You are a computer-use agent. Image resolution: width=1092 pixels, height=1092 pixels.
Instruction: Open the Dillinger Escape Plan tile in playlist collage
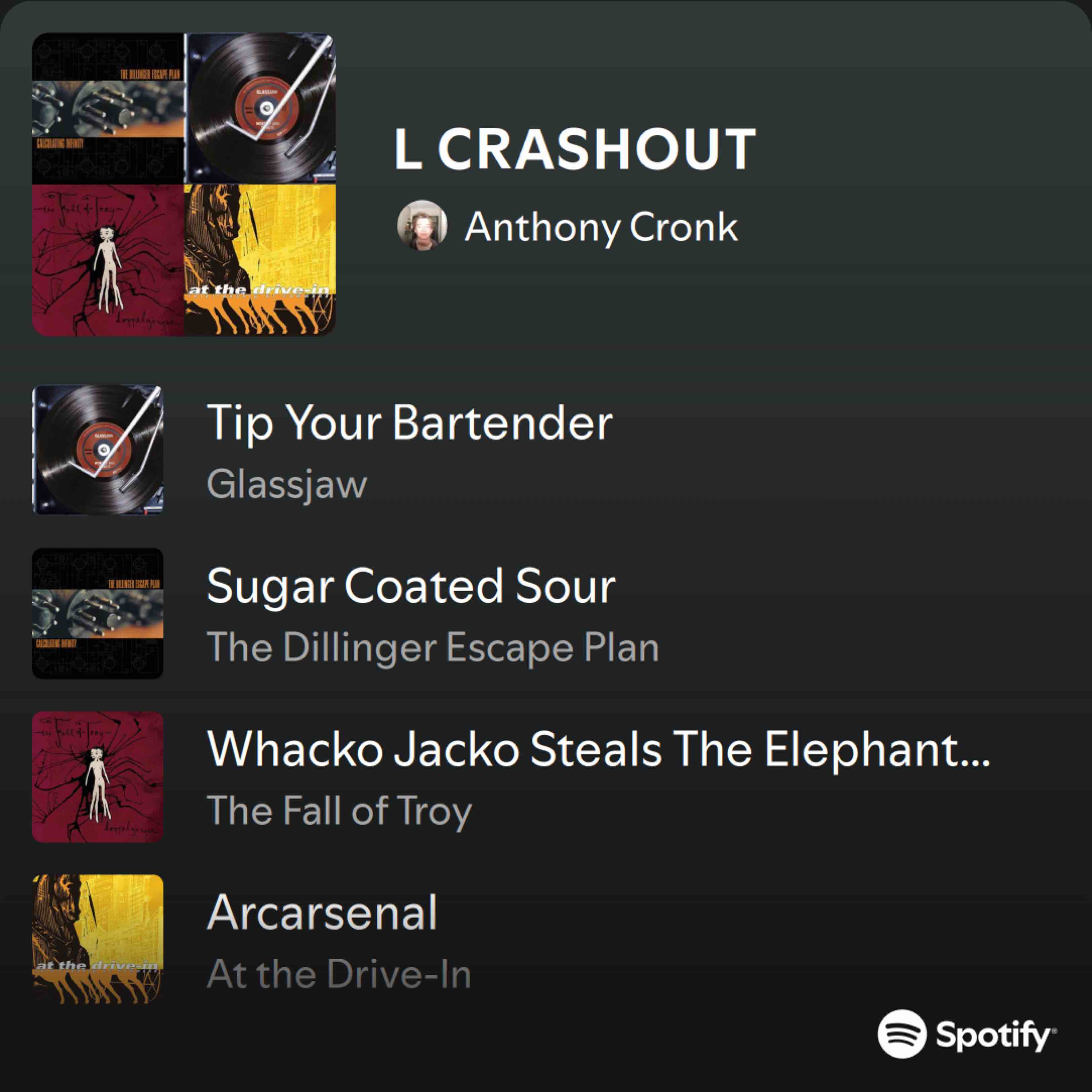coord(108,109)
